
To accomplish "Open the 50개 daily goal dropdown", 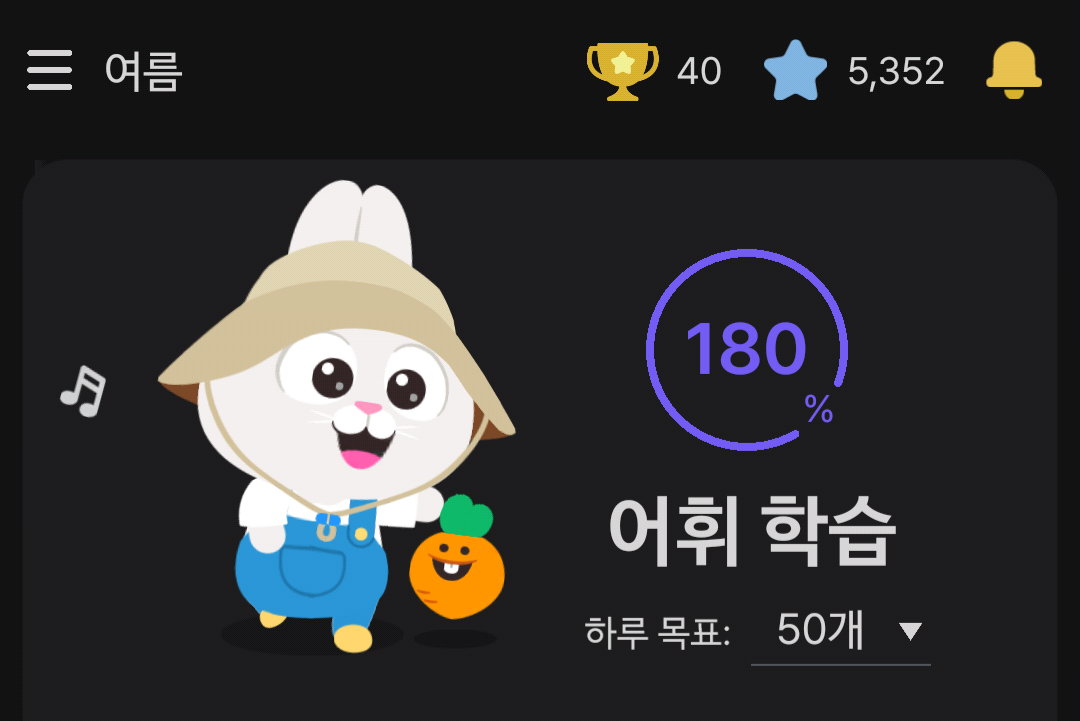I will point(841,632).
